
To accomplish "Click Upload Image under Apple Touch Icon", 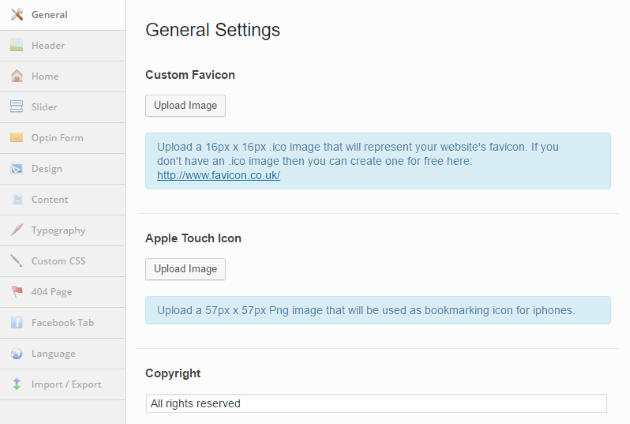I will 185,269.
